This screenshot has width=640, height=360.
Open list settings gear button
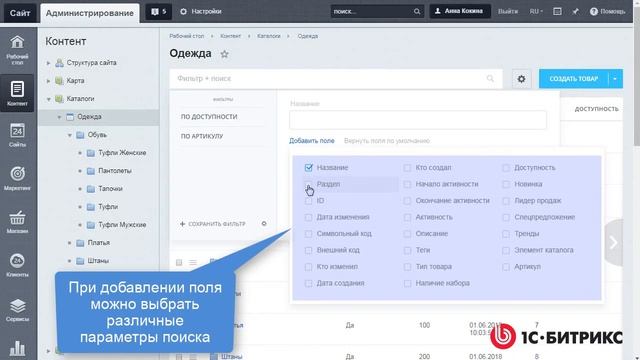[x=521, y=79]
